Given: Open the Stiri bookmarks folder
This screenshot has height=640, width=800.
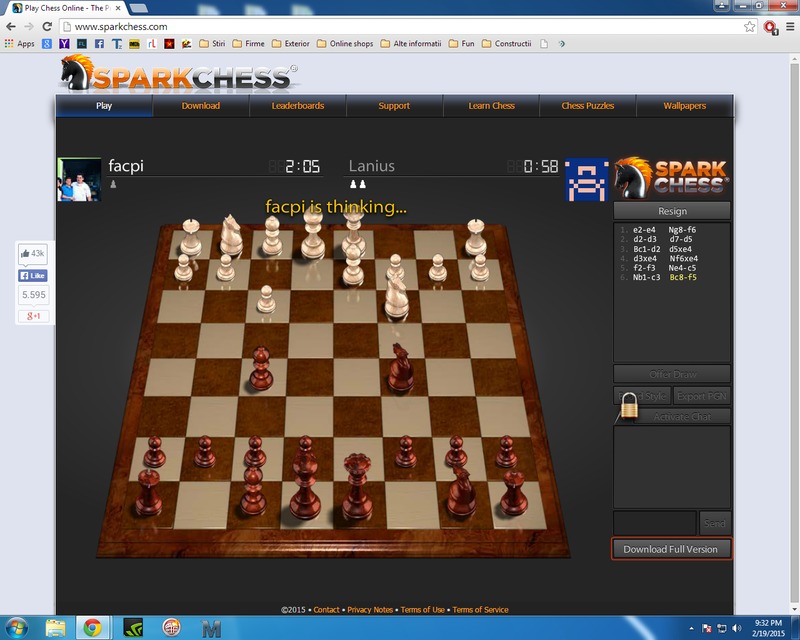Looking at the screenshot, I should click(212, 44).
